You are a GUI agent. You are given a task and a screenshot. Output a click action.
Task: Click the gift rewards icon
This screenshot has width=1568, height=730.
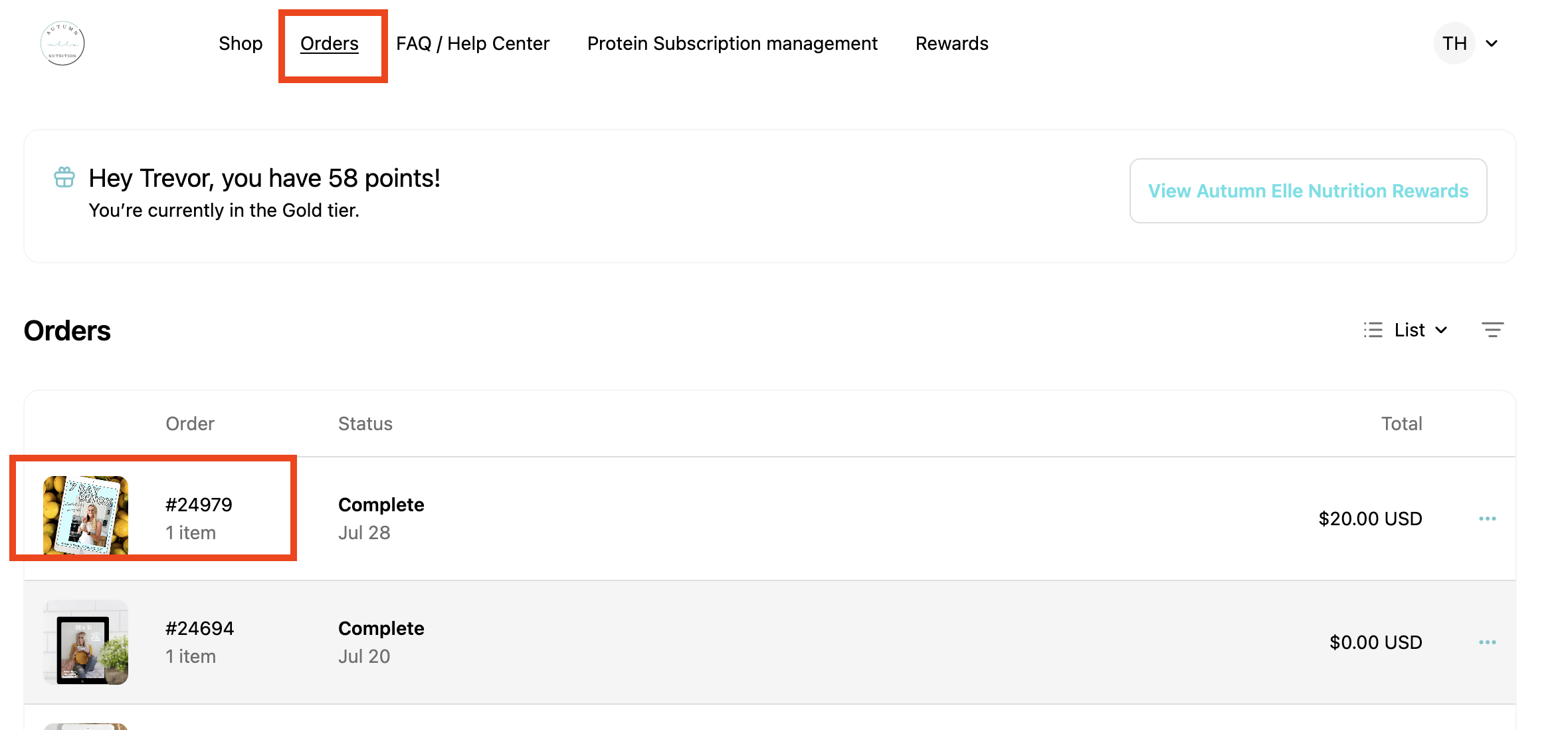[x=64, y=178]
